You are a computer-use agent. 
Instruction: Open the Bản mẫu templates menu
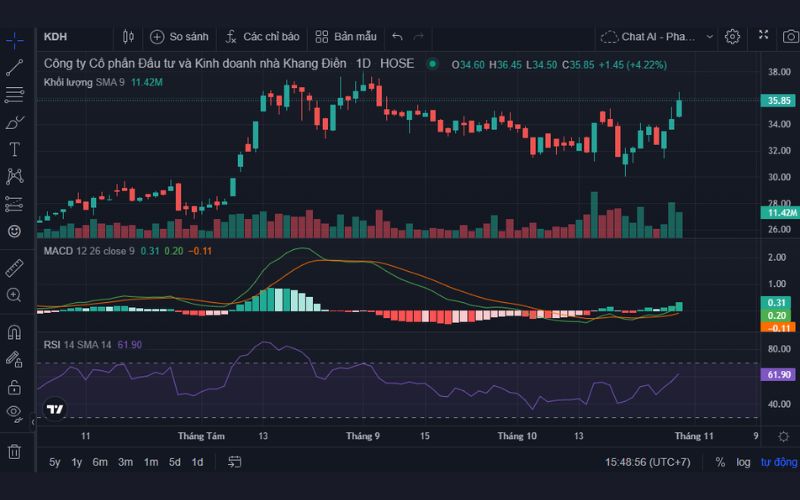346,37
